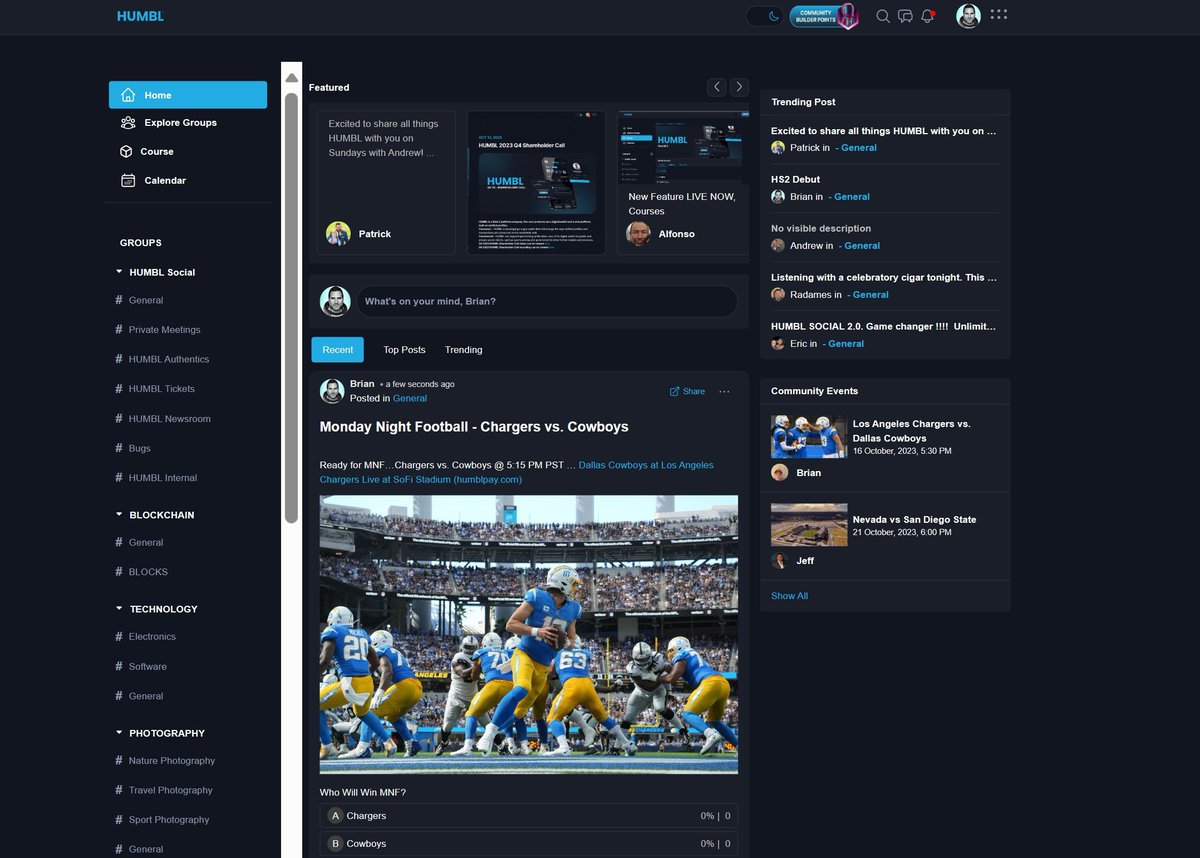The height and width of the screenshot is (858, 1200).
Task: Open post options three-dot menu
Action: coord(724,391)
